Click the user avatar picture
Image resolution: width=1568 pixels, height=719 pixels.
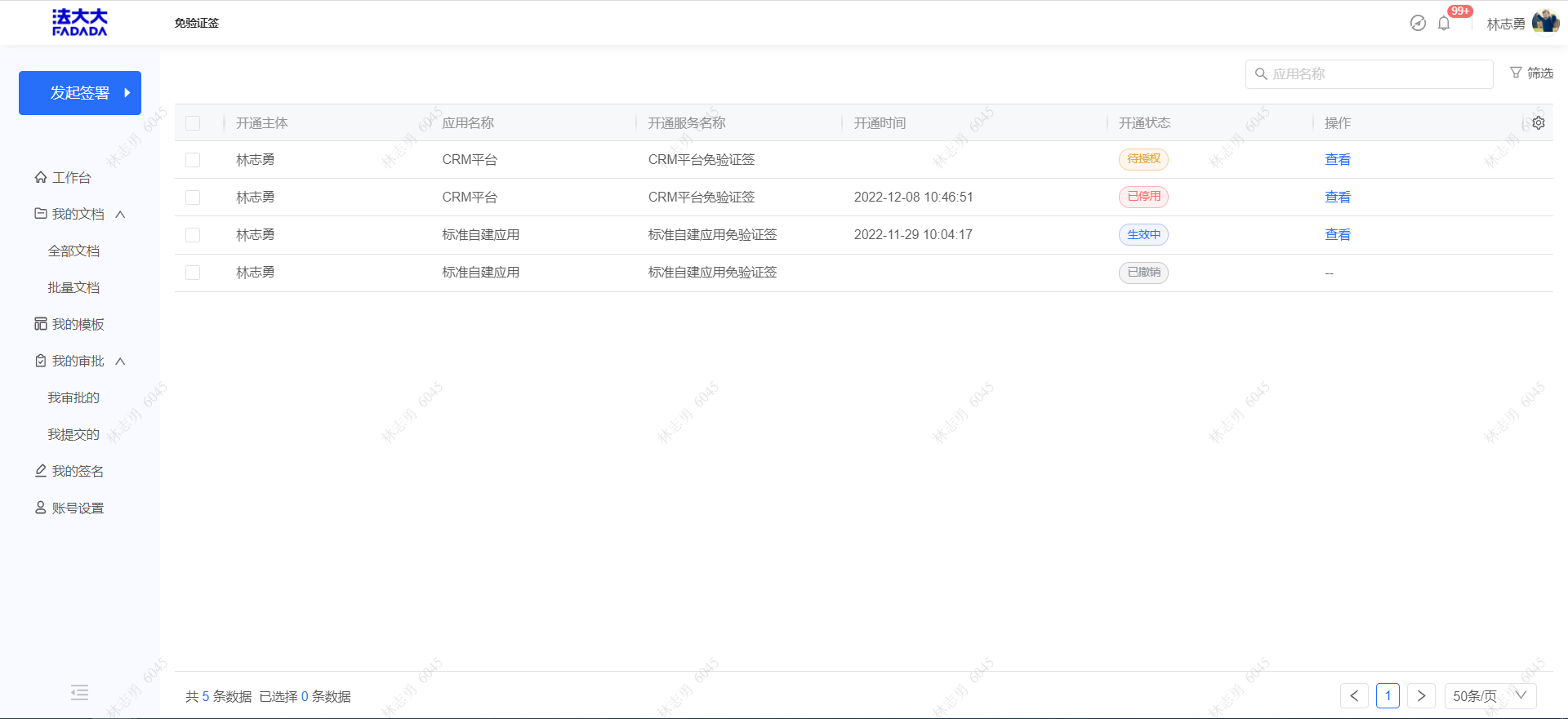point(1546,22)
